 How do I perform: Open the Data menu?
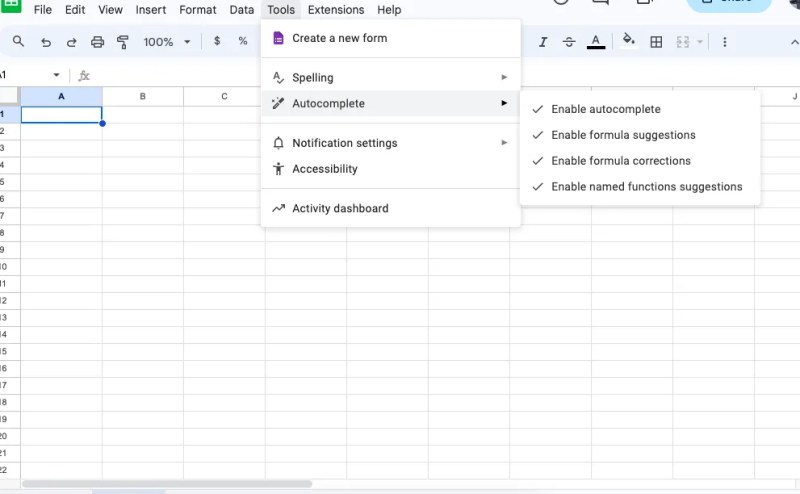click(242, 10)
